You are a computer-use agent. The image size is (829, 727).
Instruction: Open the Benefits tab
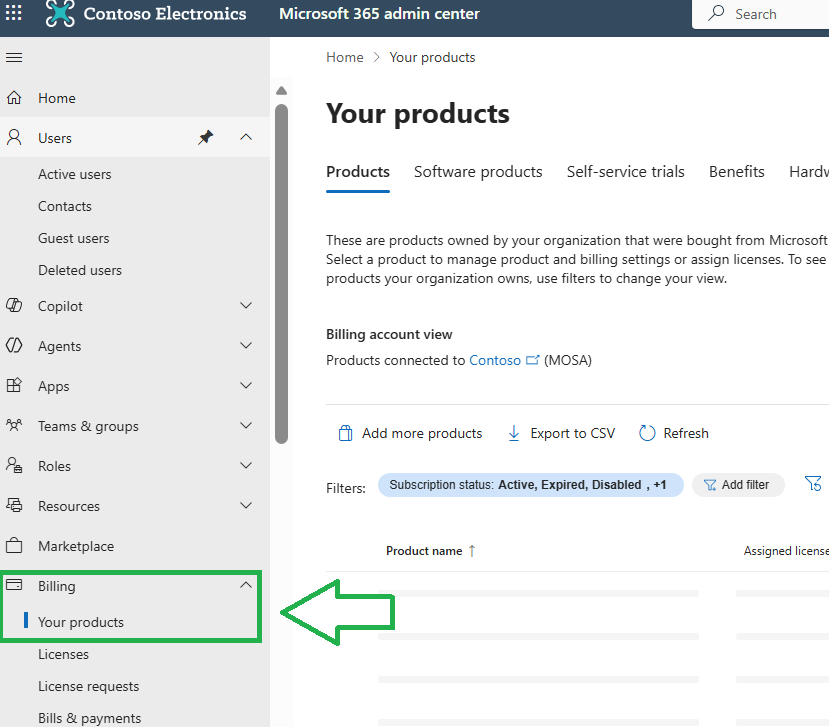tap(736, 172)
